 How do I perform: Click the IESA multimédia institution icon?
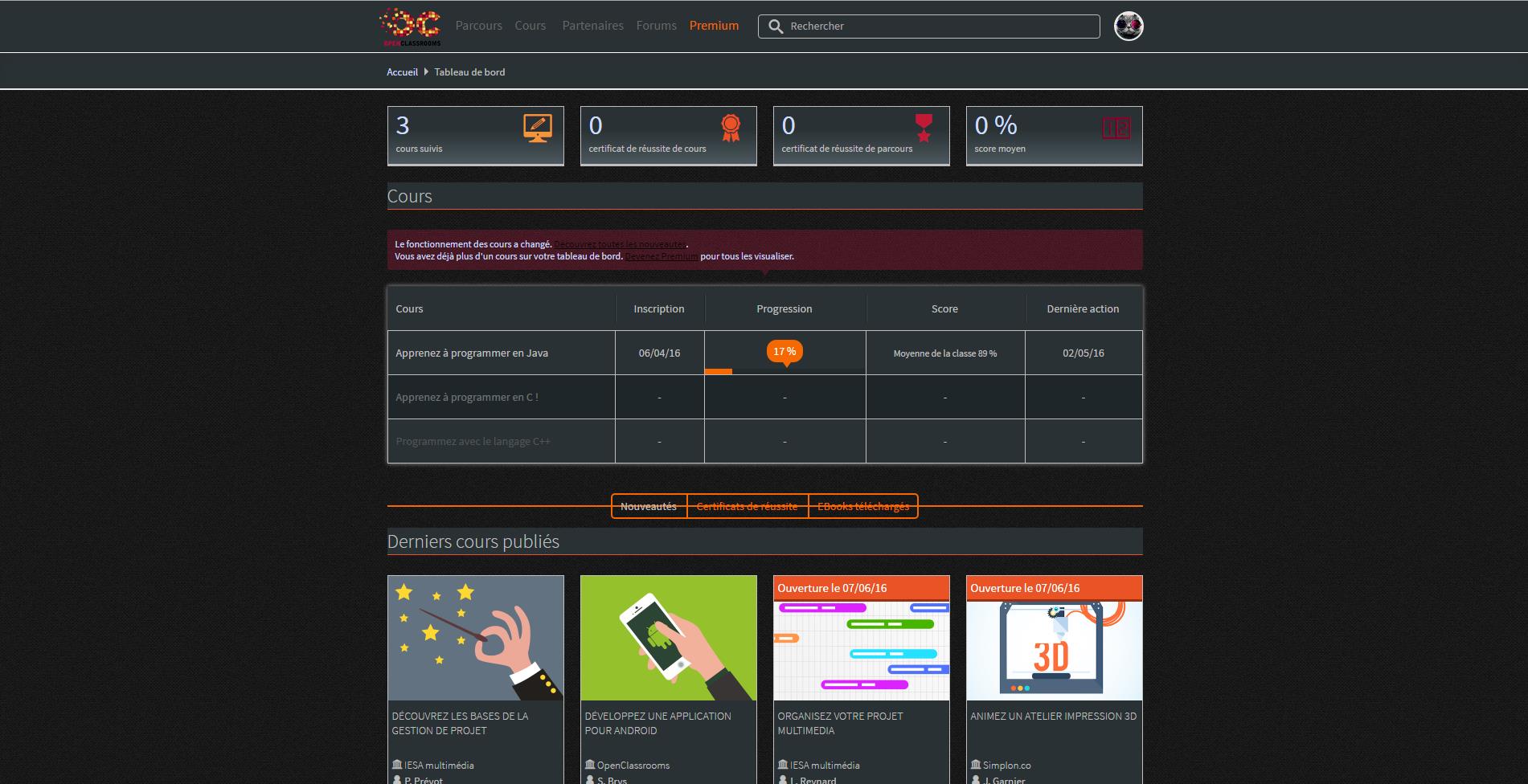click(x=396, y=765)
